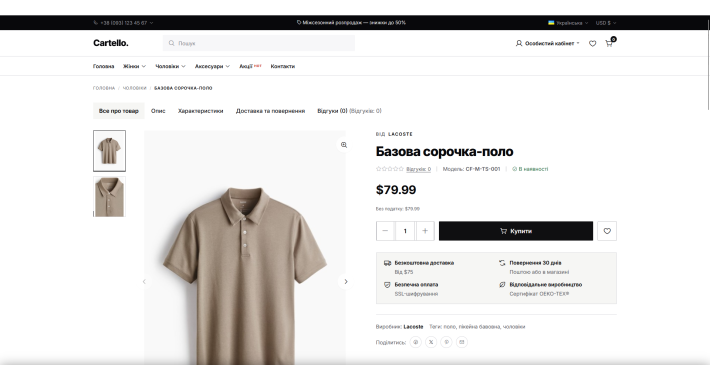Click the sale banner in top bar
This screenshot has height=380, width=710.
[351, 23]
